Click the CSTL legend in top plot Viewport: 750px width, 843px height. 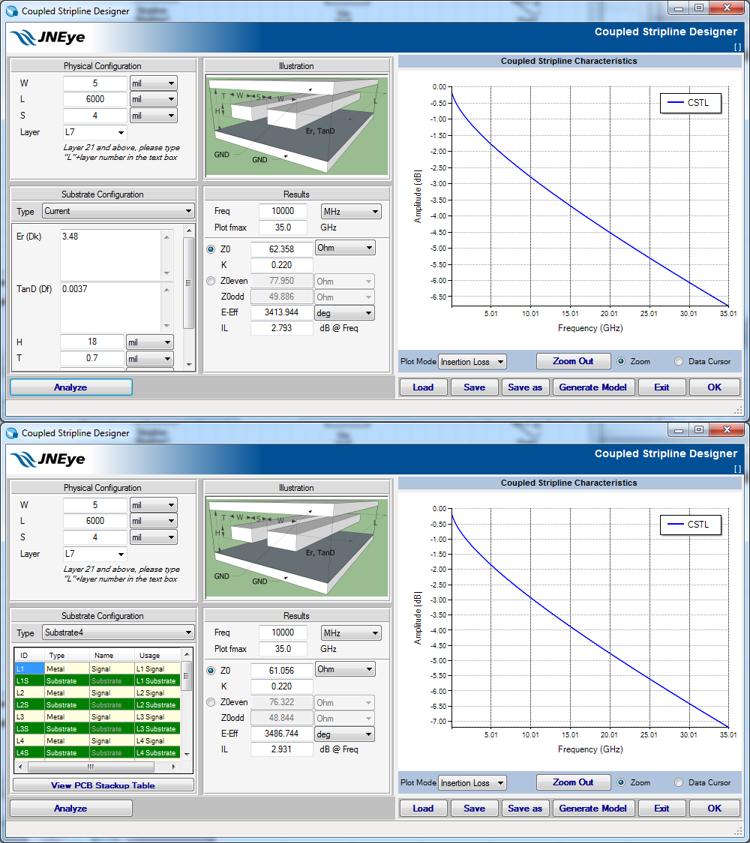click(x=690, y=103)
